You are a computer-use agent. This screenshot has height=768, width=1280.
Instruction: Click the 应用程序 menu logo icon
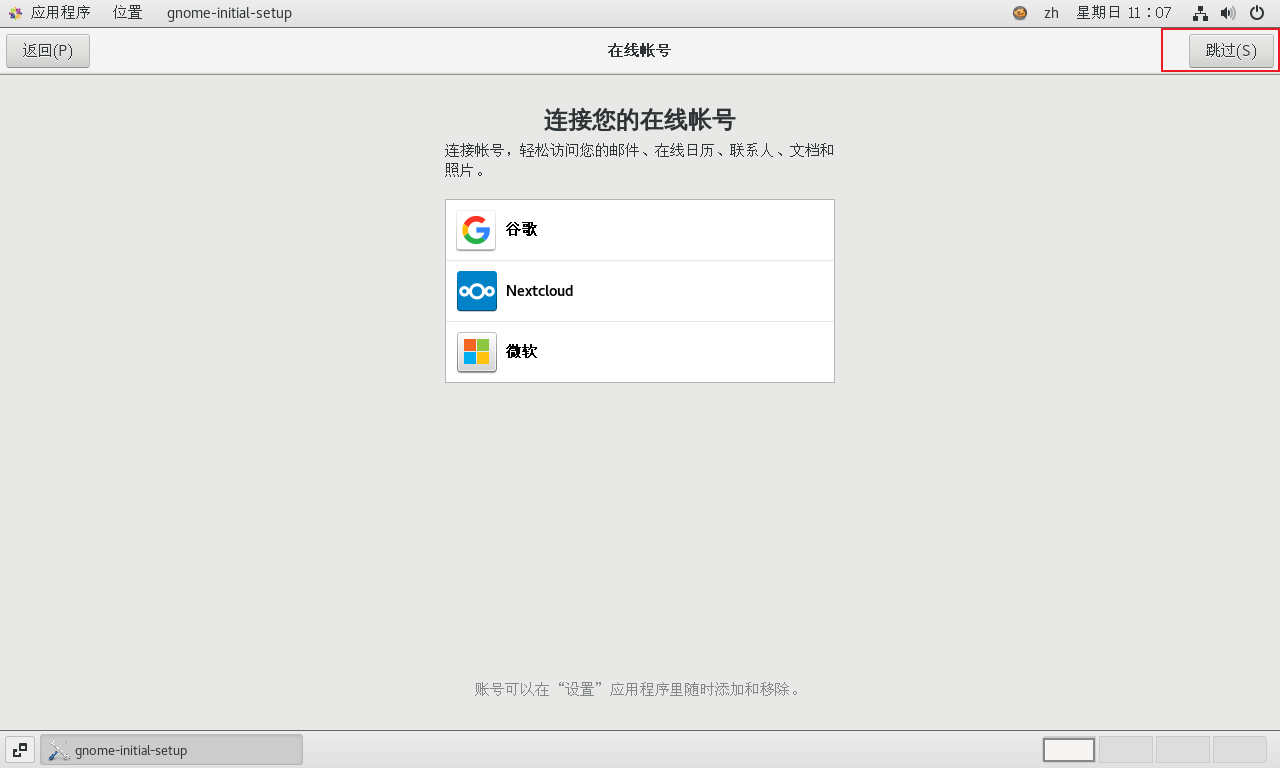(x=15, y=13)
